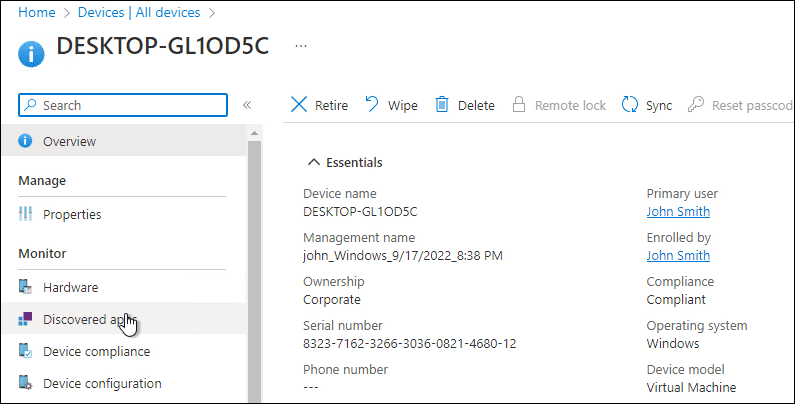Click the Remote lock padlock icon
Image resolution: width=795 pixels, height=404 pixels.
[x=518, y=104]
